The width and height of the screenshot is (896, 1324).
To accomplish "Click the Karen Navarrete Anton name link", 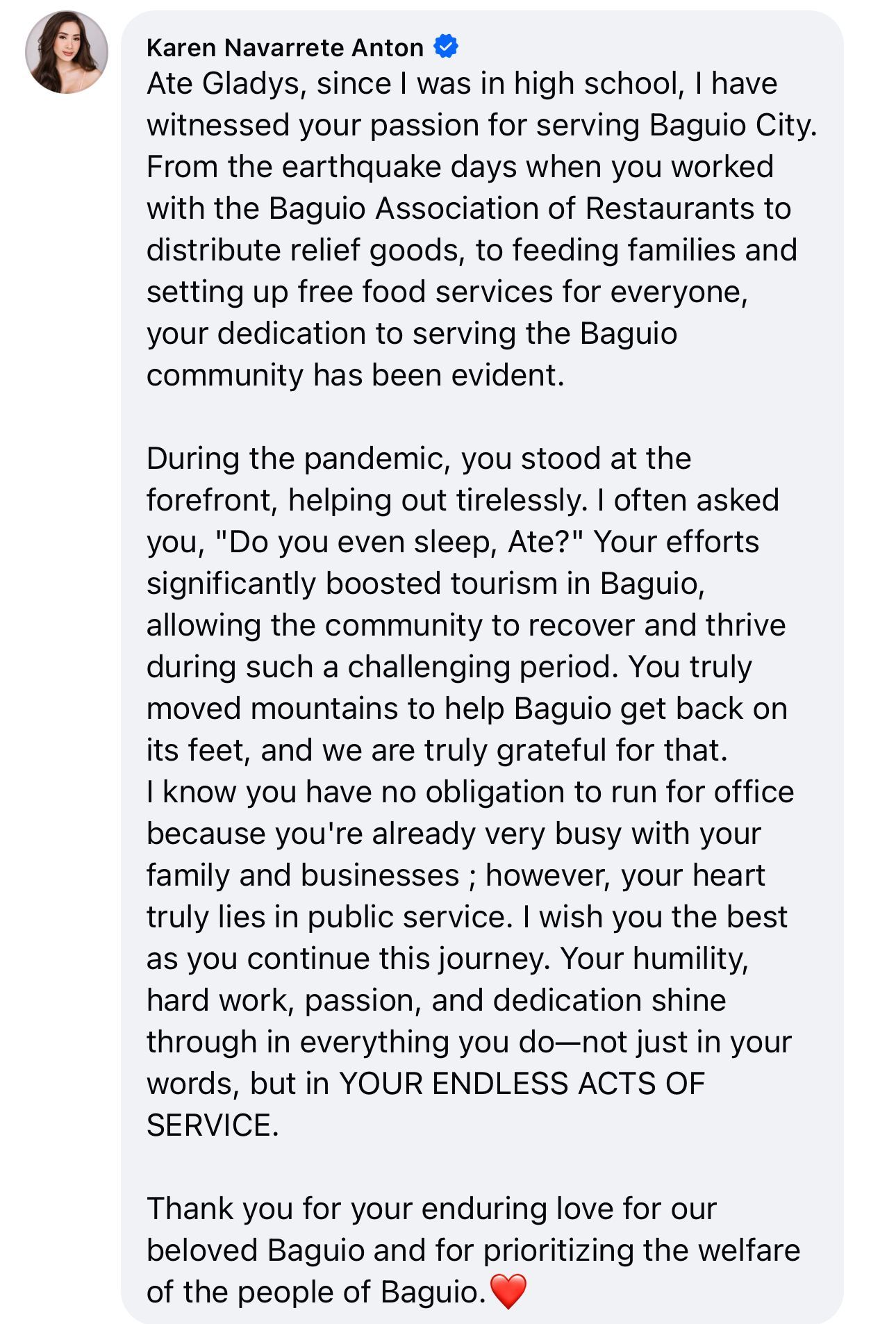I will [x=285, y=47].
